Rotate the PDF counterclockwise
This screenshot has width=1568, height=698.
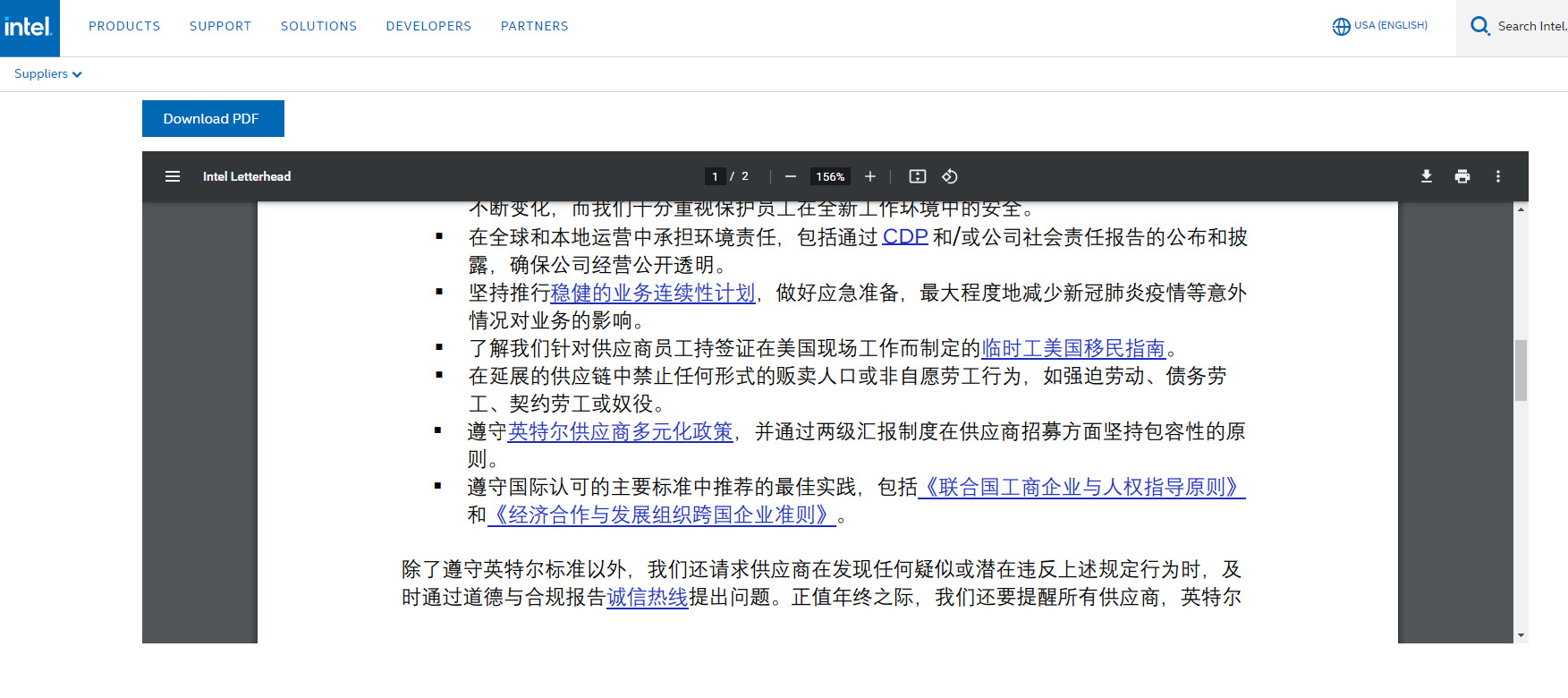coord(950,176)
